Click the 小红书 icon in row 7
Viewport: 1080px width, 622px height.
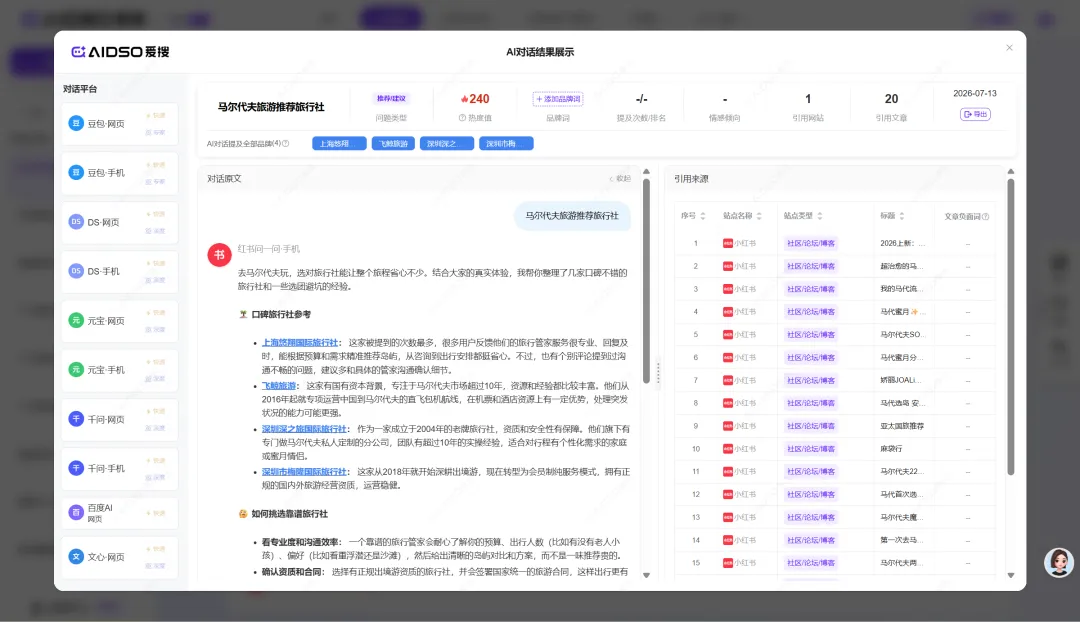pos(727,380)
